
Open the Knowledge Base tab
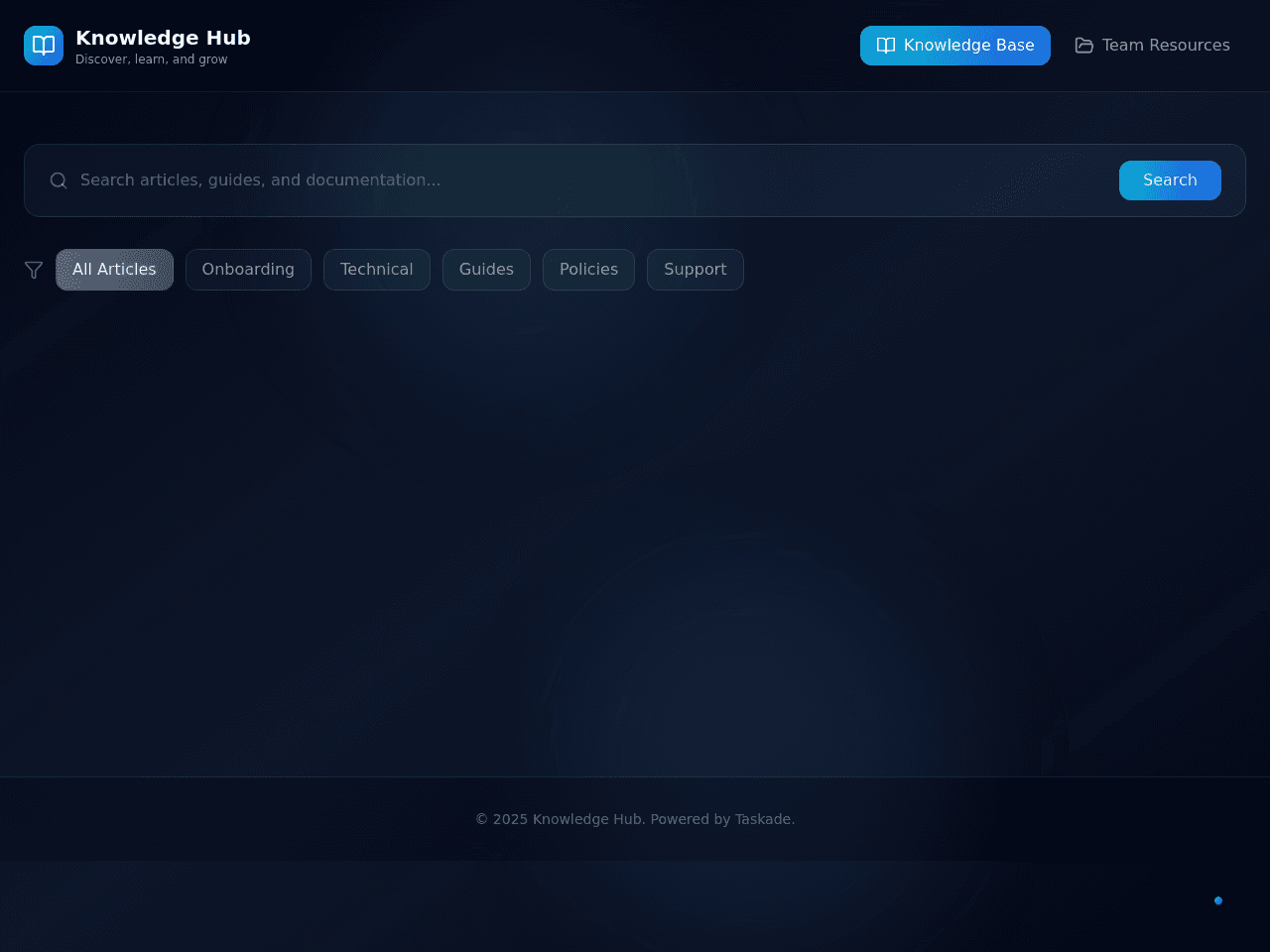[x=955, y=46]
